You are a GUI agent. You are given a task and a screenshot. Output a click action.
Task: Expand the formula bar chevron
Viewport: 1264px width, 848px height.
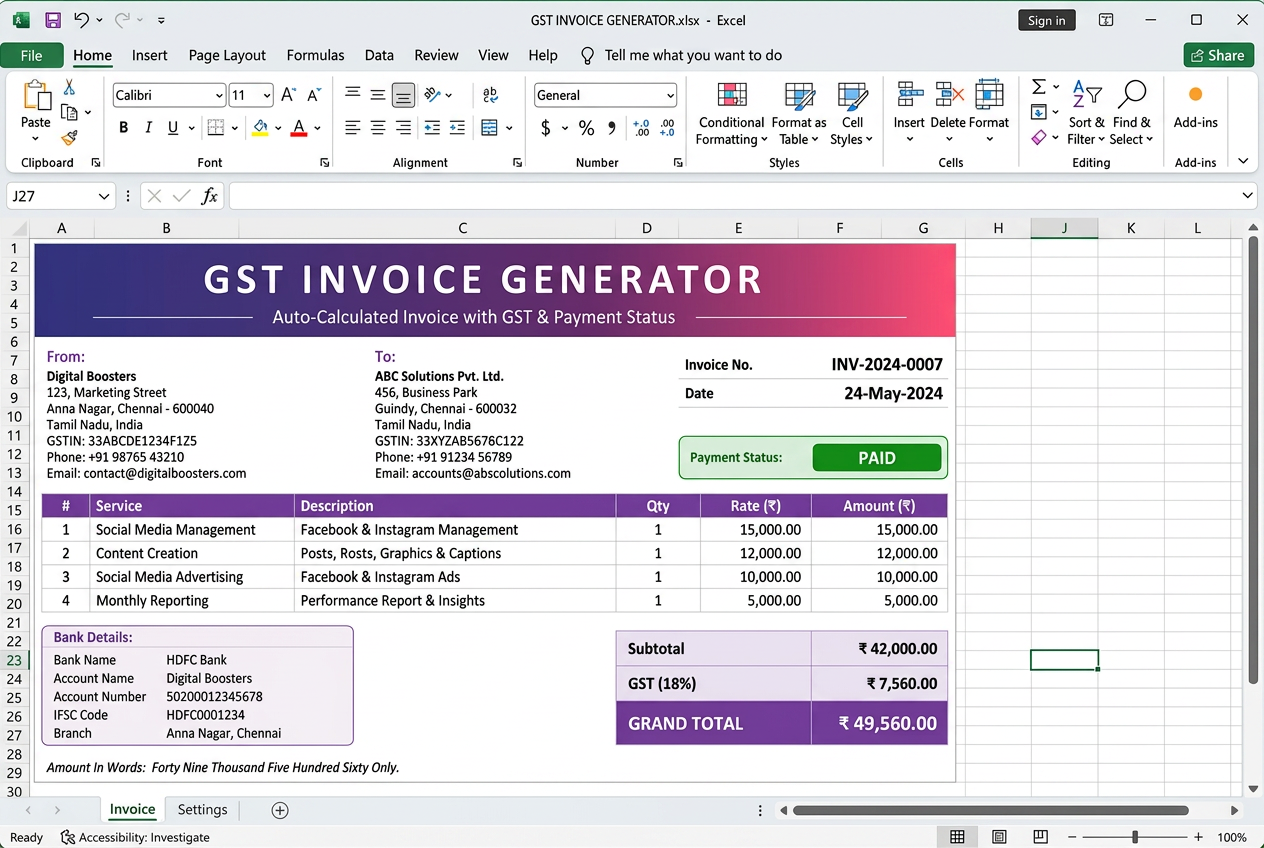(1247, 196)
